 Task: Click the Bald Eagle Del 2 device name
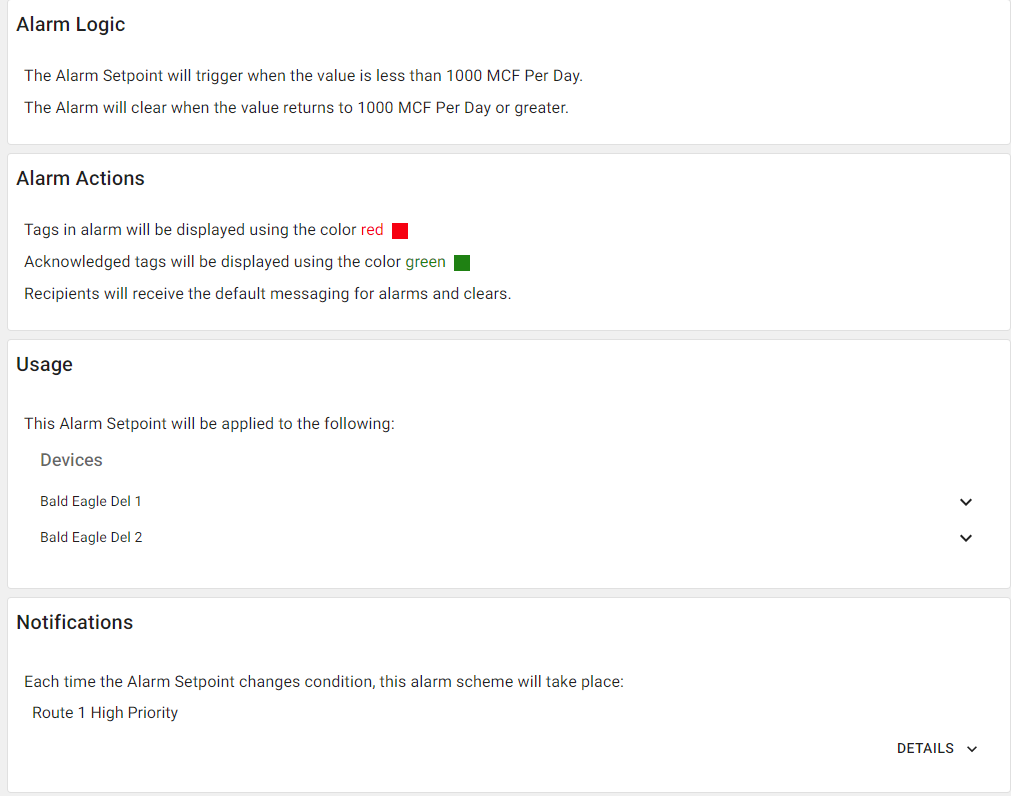pos(90,537)
